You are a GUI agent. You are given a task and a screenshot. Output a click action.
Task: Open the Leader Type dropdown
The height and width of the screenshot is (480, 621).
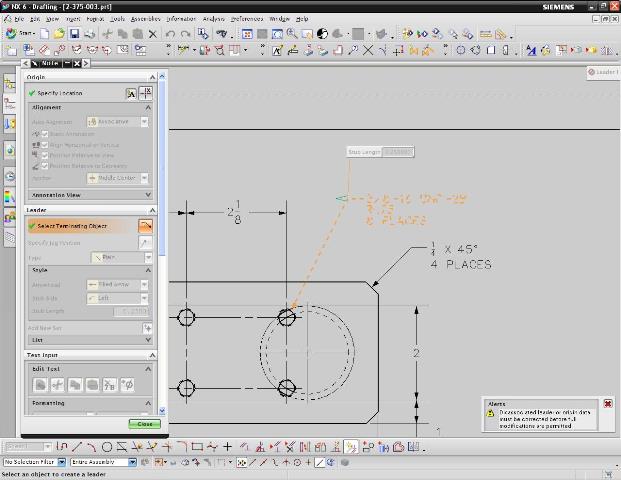click(121, 257)
